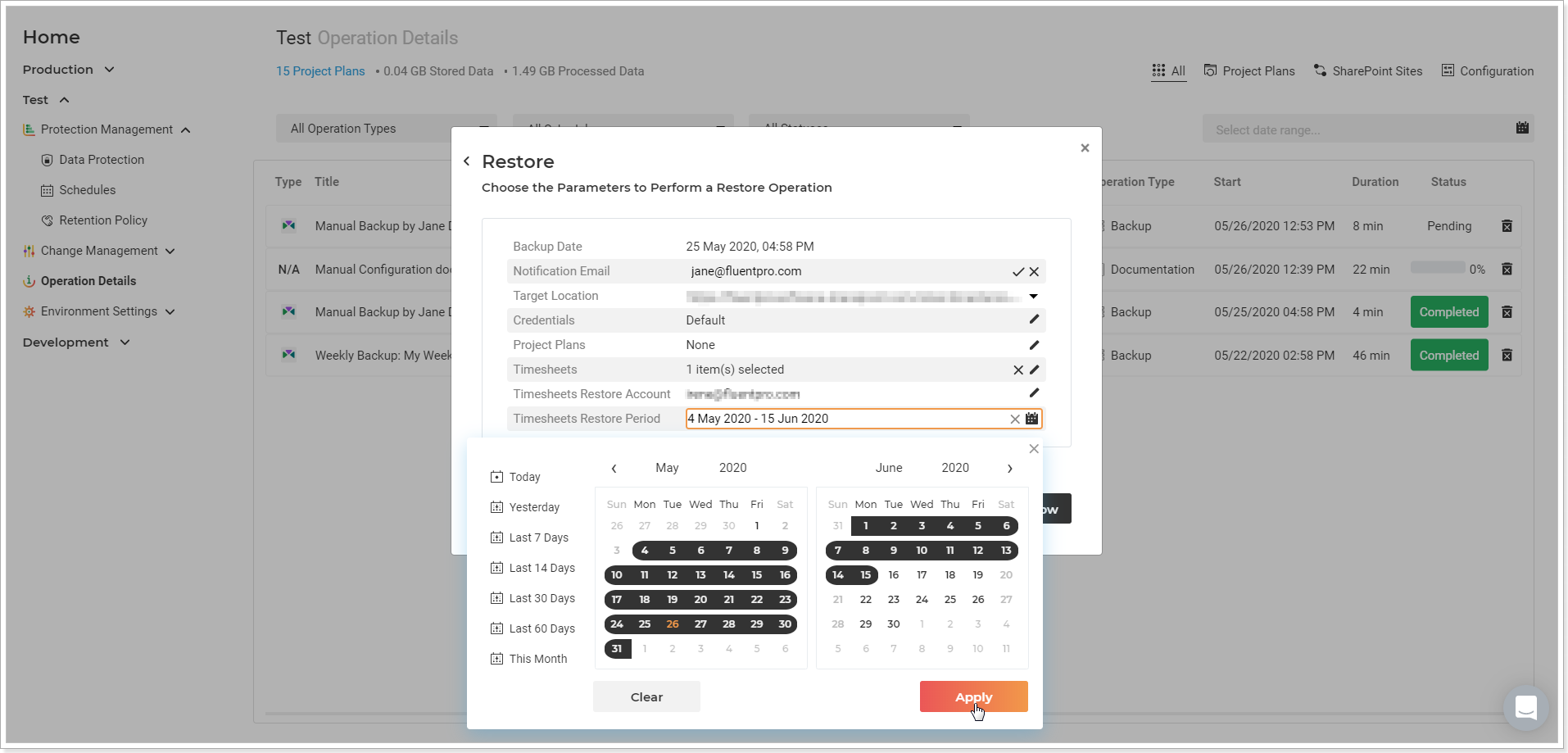
Task: Click the SharePoint Sites filter icon
Action: click(1320, 70)
